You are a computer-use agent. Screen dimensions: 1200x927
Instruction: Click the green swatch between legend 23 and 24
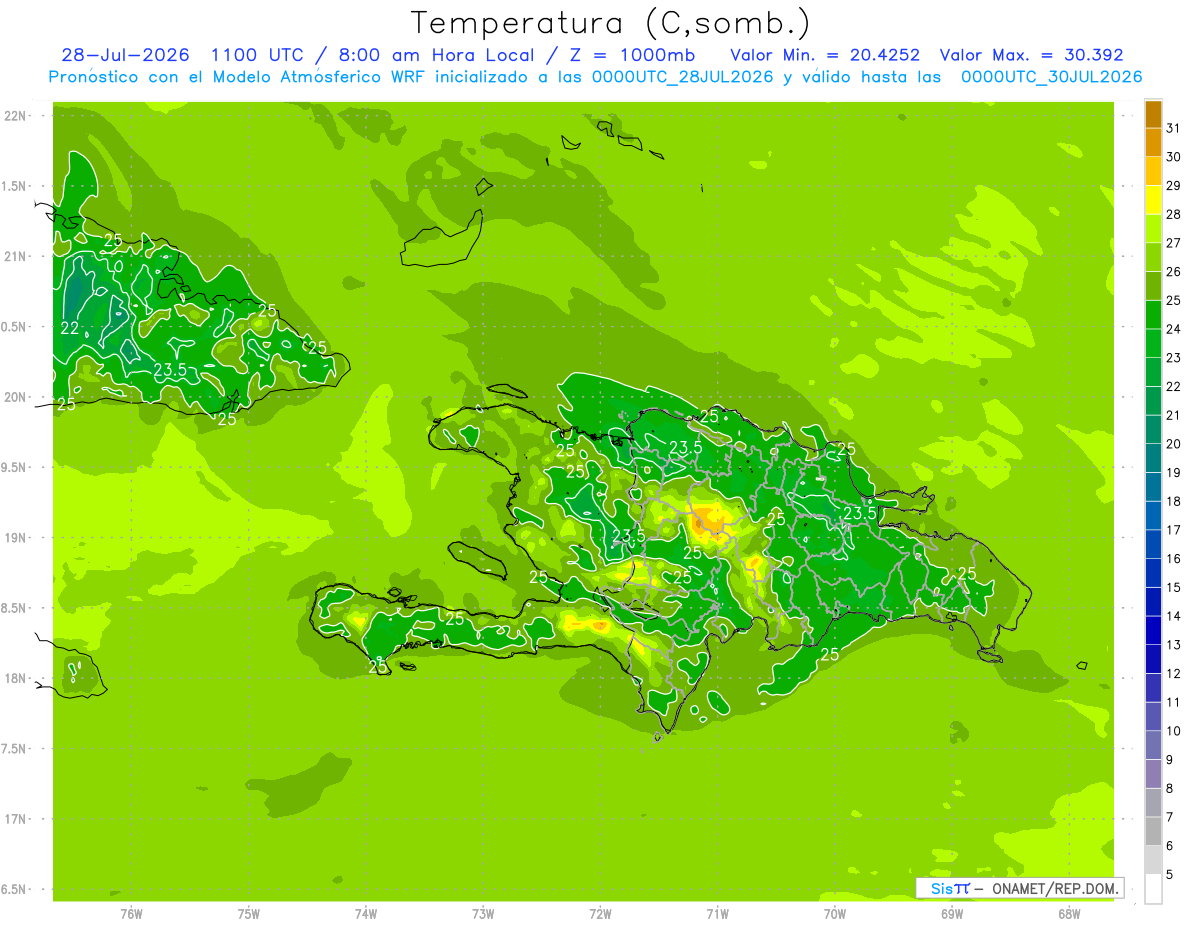[x=1153, y=343]
